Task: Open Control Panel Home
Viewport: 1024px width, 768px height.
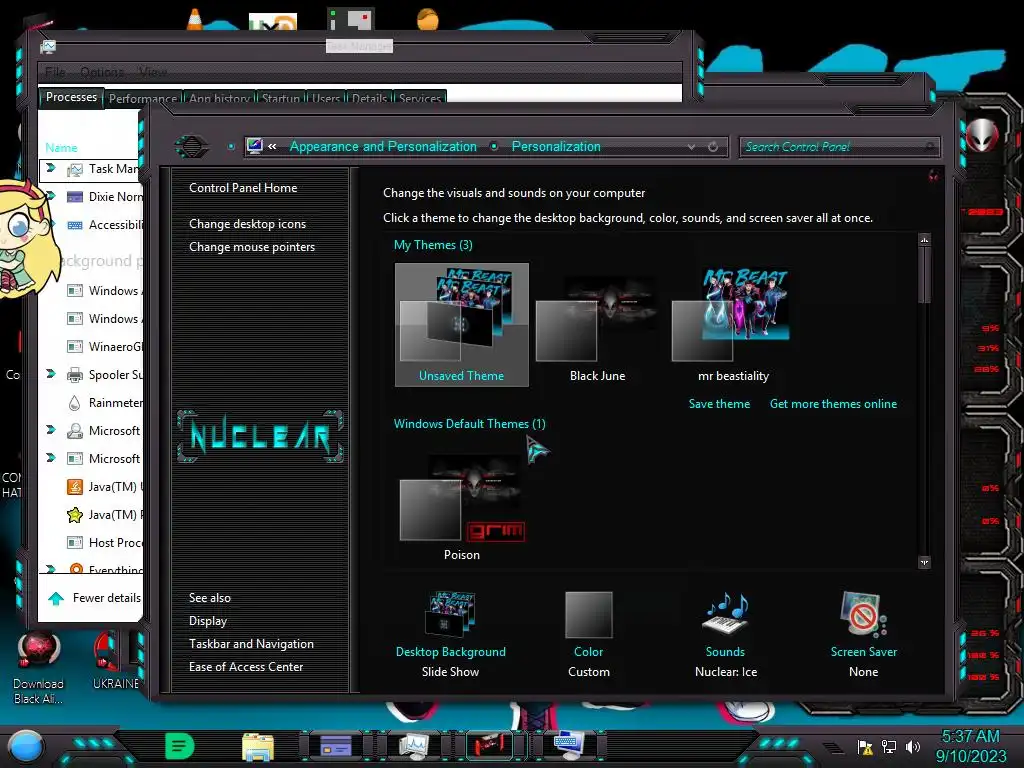Action: tap(243, 187)
